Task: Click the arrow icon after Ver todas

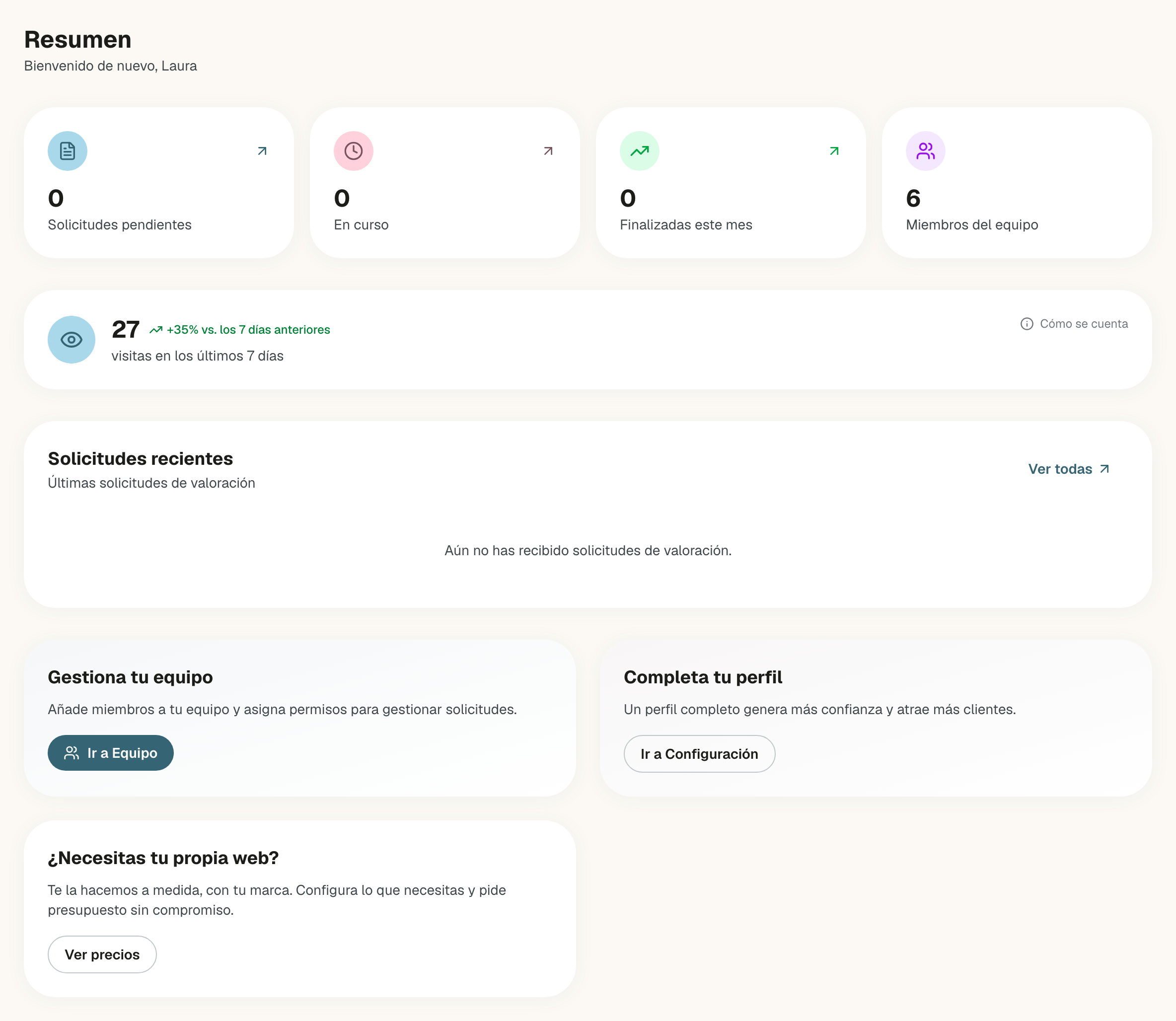Action: (1104, 469)
